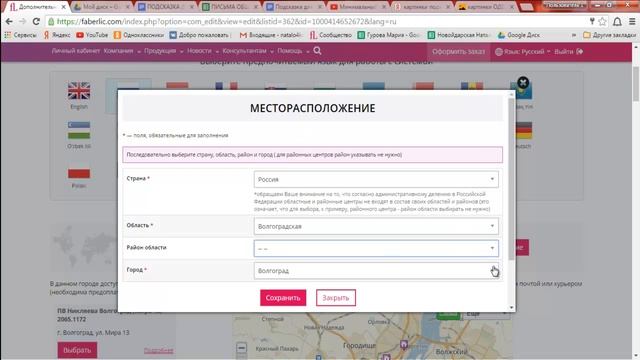Open the Сообщество bookmark

331,35
